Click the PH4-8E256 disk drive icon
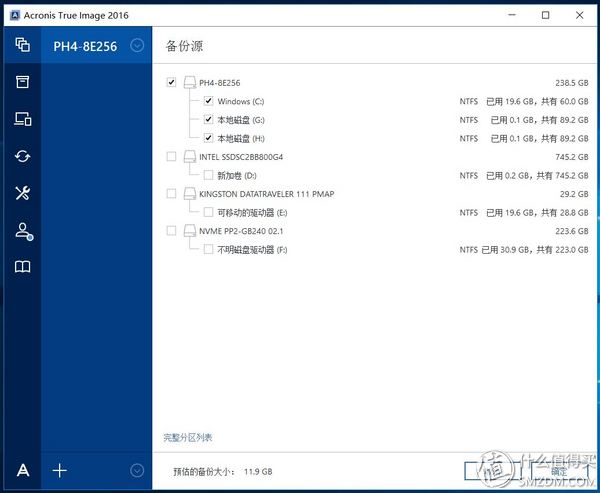This screenshot has height=493, width=600. pos(190,82)
